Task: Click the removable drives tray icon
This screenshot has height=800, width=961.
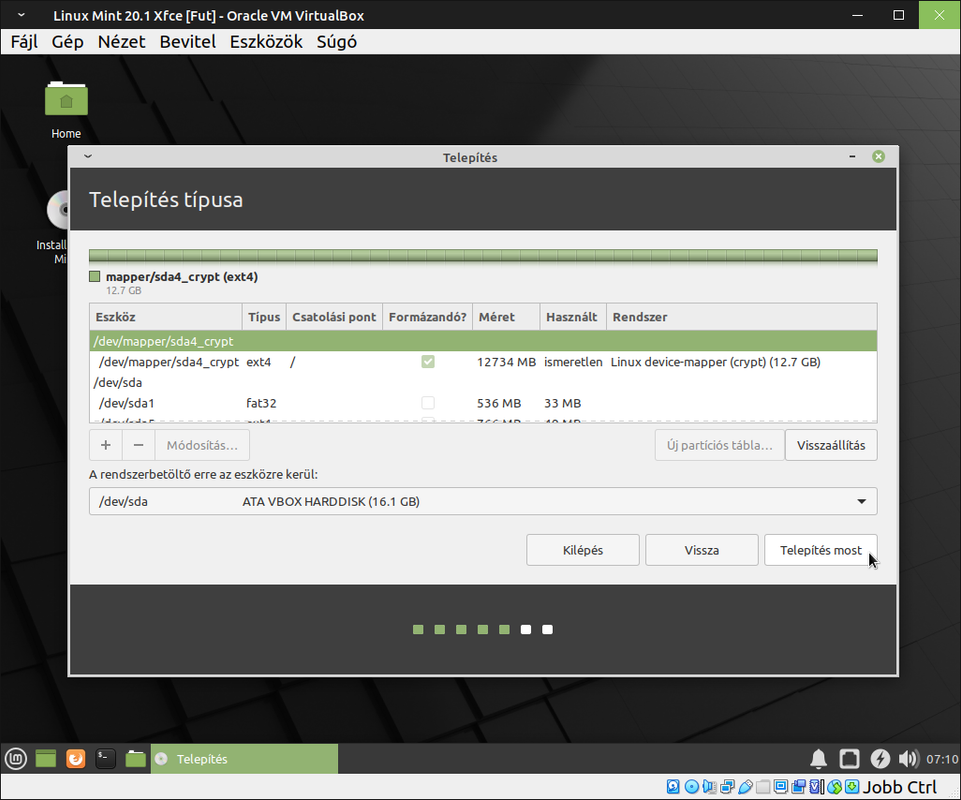Action: tap(849, 759)
